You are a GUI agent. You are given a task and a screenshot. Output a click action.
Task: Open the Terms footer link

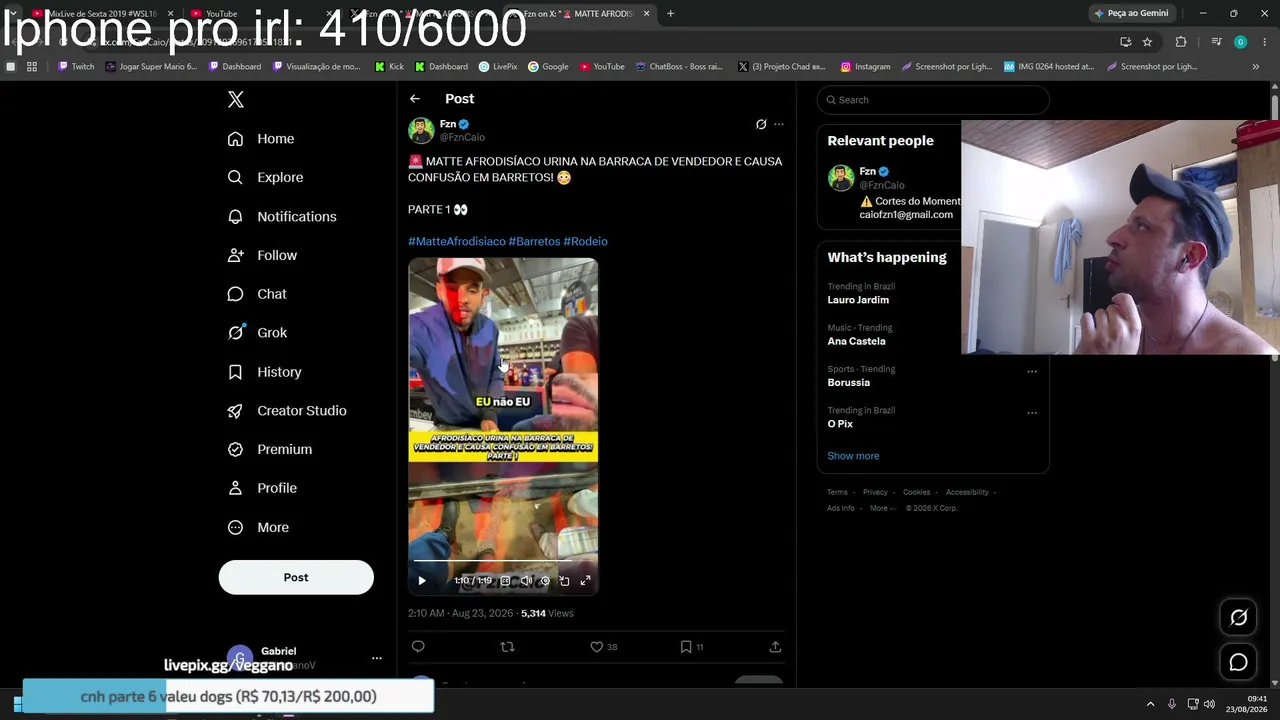(x=837, y=492)
